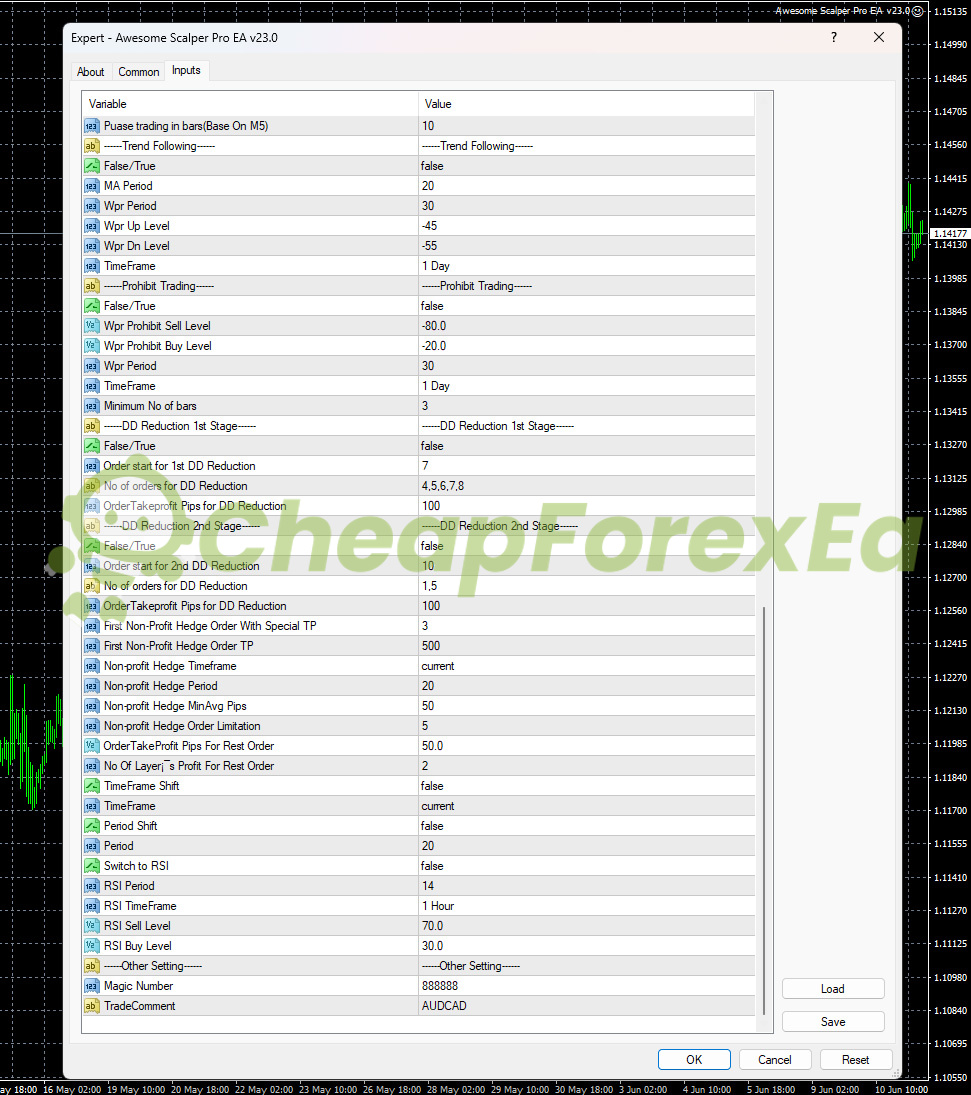Click the integer icon beside RSI Period
Viewport: 971px width, 1095px height.
92,886
